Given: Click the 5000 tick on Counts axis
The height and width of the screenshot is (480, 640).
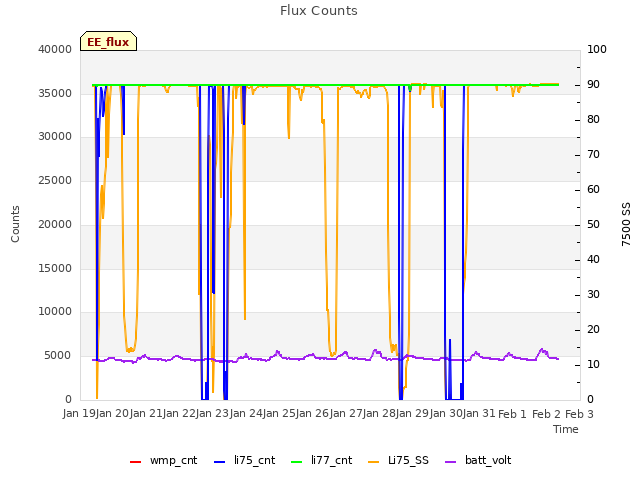Looking at the screenshot, I should pyautogui.click(x=58, y=356).
